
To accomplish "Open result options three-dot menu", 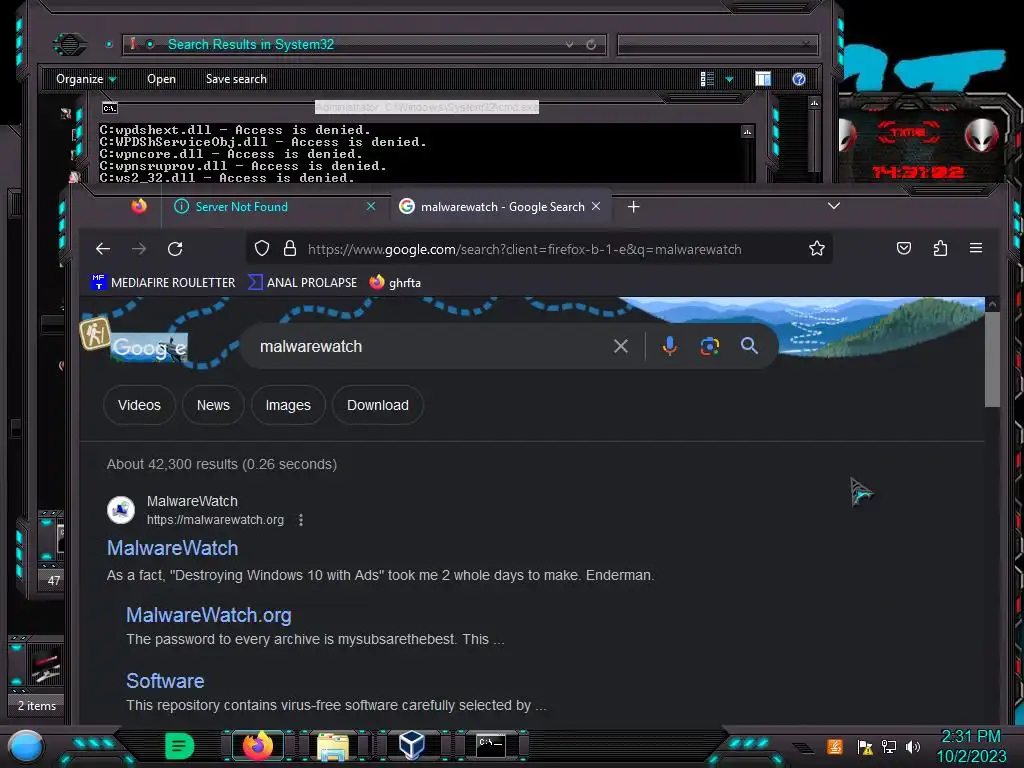I will coord(300,520).
